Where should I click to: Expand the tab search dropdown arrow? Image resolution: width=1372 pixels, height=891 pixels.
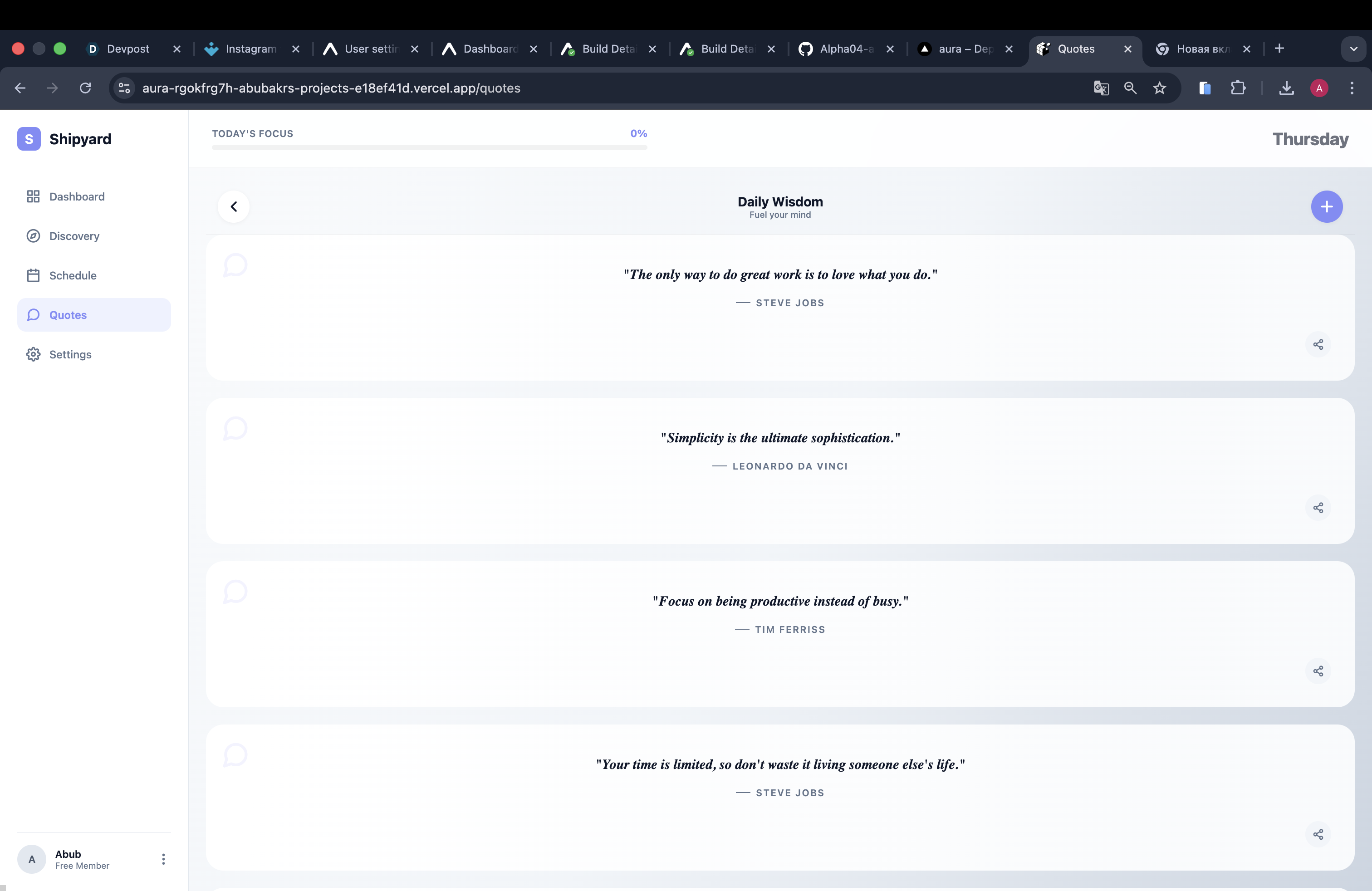click(1353, 49)
